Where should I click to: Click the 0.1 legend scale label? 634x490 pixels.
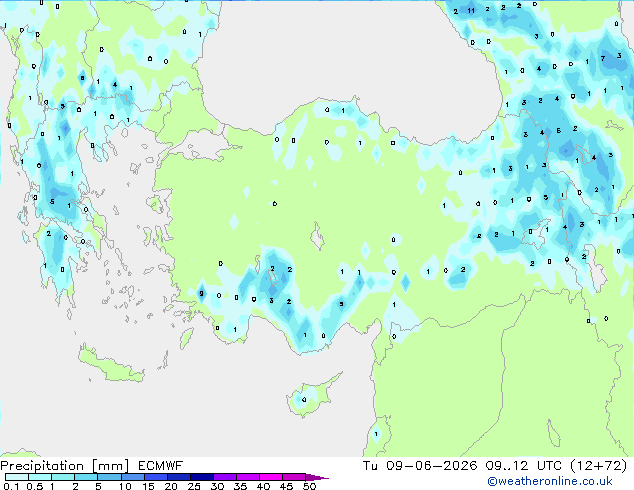pos(11,486)
